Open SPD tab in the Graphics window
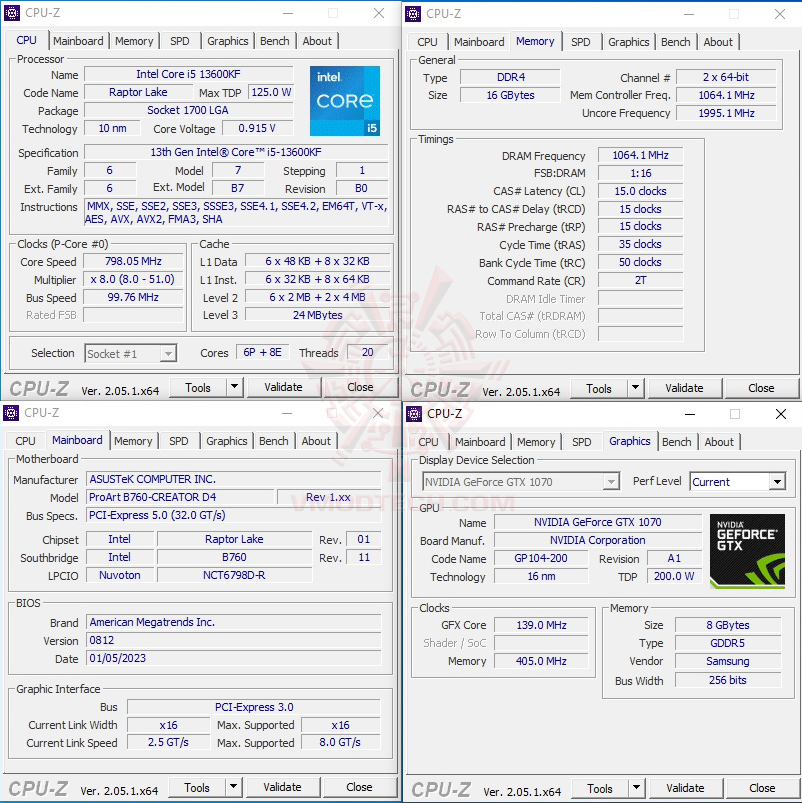The image size is (802, 803). [x=582, y=442]
